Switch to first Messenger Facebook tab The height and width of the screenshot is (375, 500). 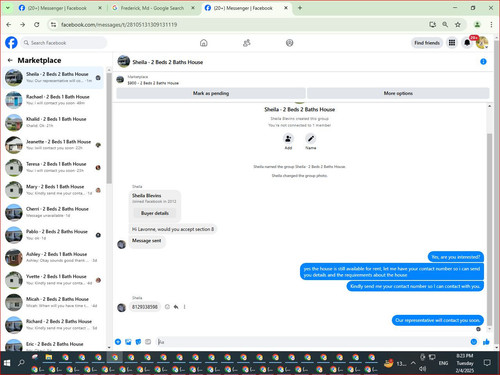point(60,8)
